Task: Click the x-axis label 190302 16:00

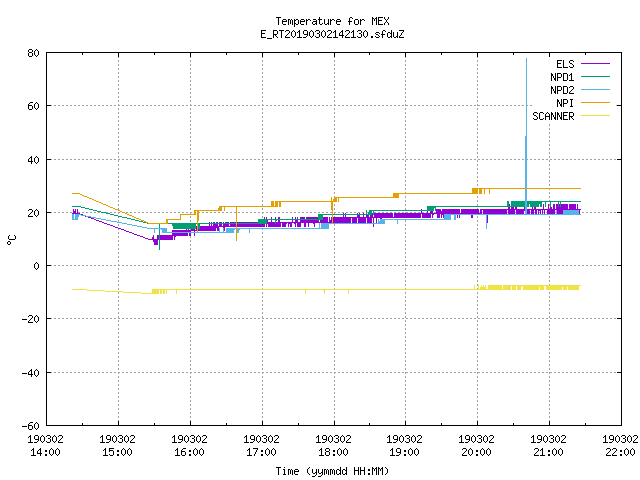Action: 189,446
